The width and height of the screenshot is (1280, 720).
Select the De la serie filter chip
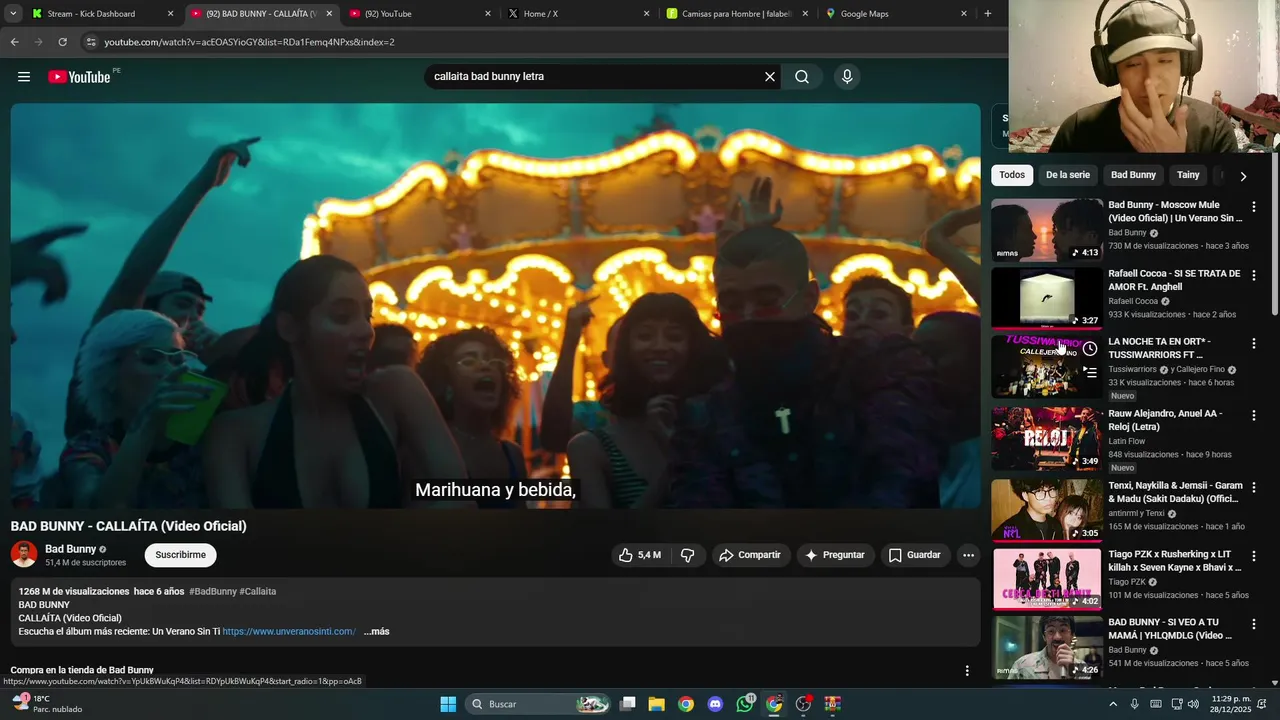1068,175
